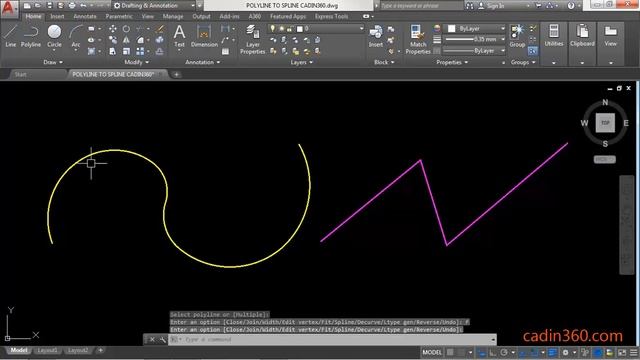Viewport: 640px width, 360px height.
Task: Click the Rotate tool in Modify panel
Action: click(127, 29)
